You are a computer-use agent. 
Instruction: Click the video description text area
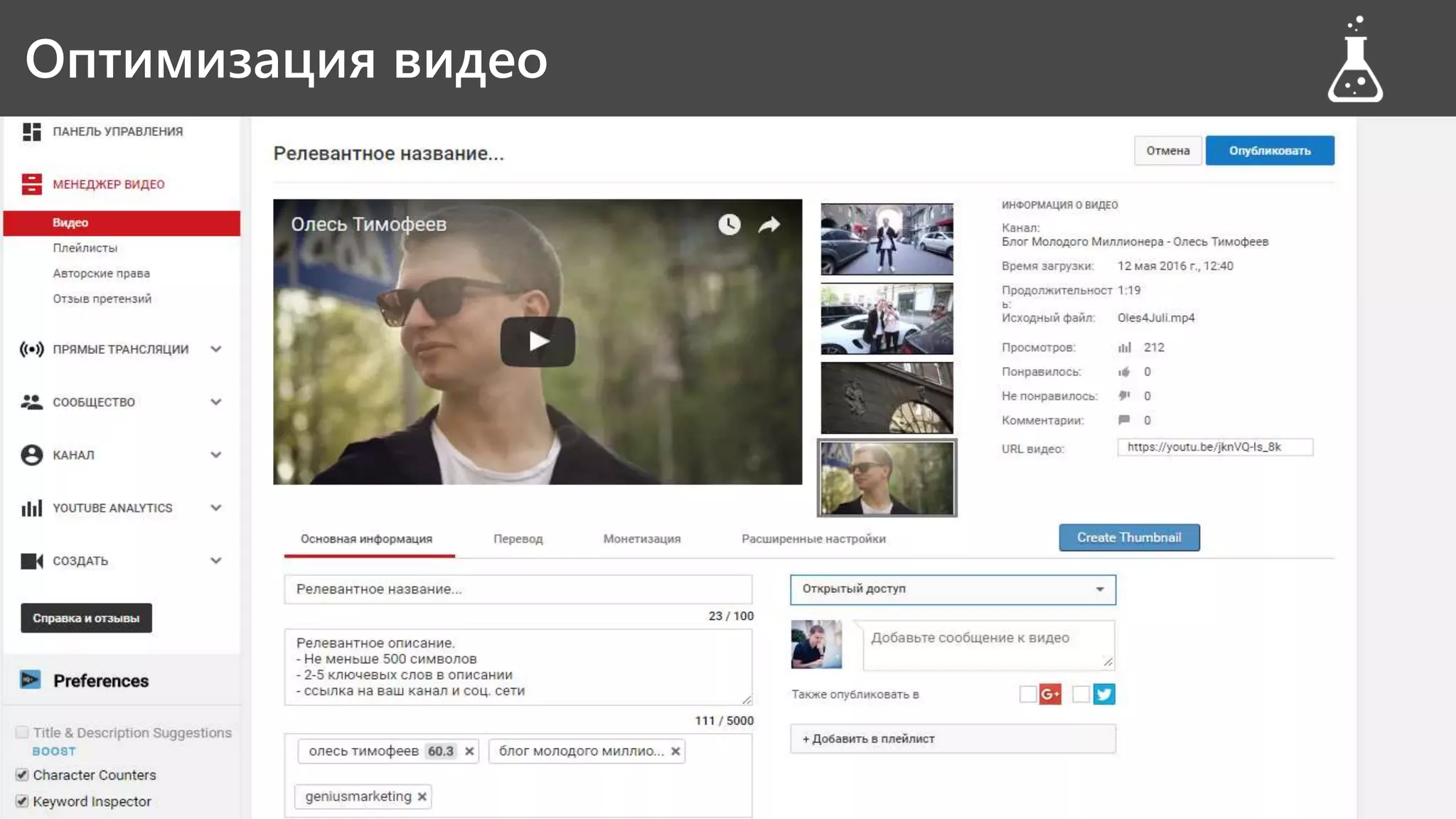(518, 667)
